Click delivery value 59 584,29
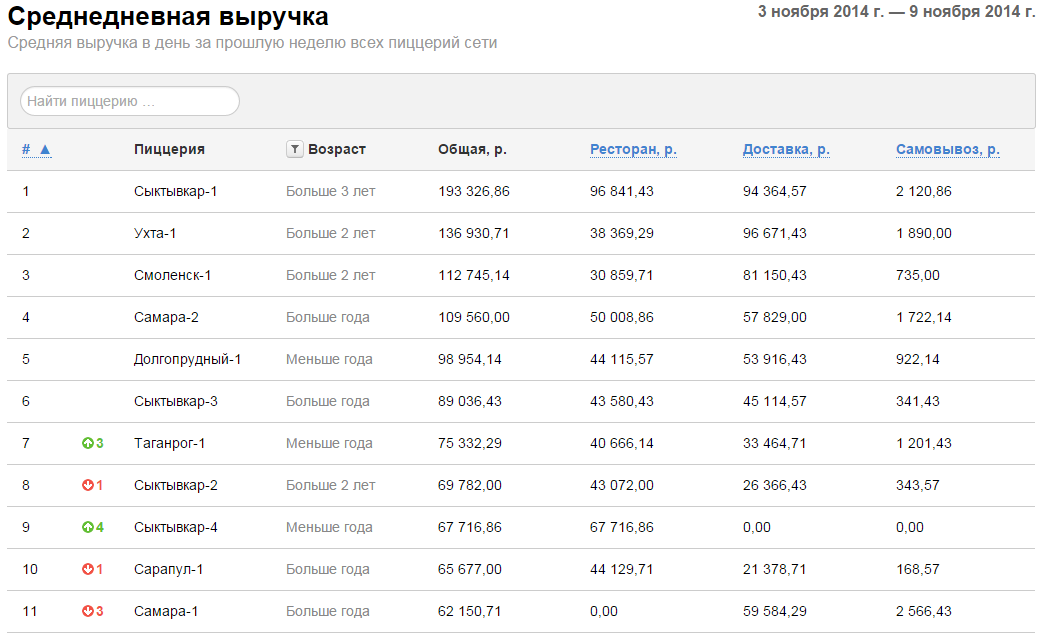1044x638 pixels. coord(774,611)
